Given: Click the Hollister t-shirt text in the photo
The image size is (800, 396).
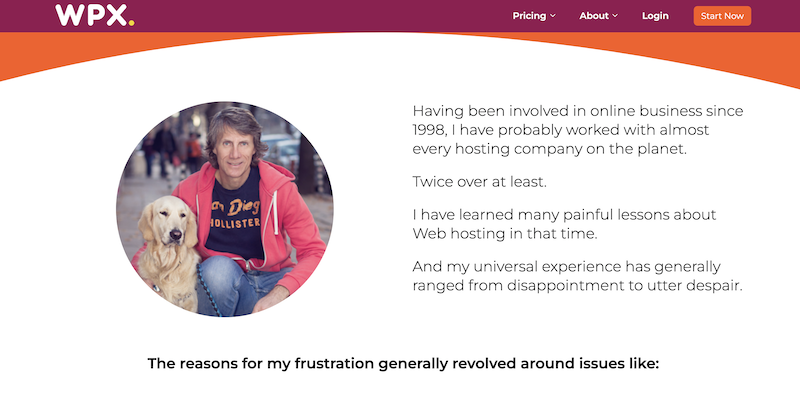Looking at the screenshot, I should [x=235, y=222].
